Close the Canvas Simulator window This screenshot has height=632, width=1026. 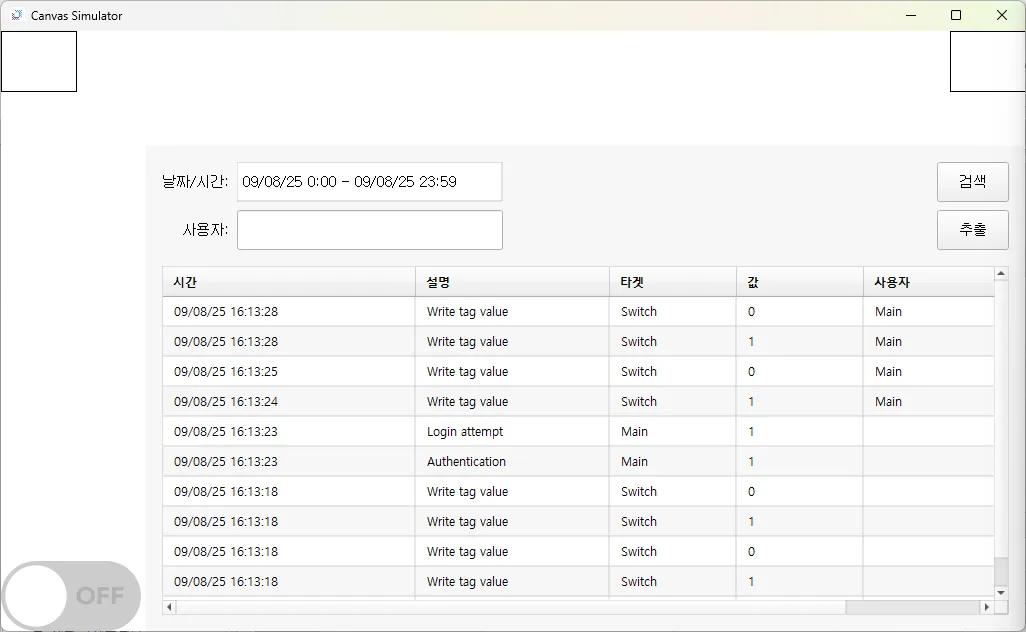1002,15
